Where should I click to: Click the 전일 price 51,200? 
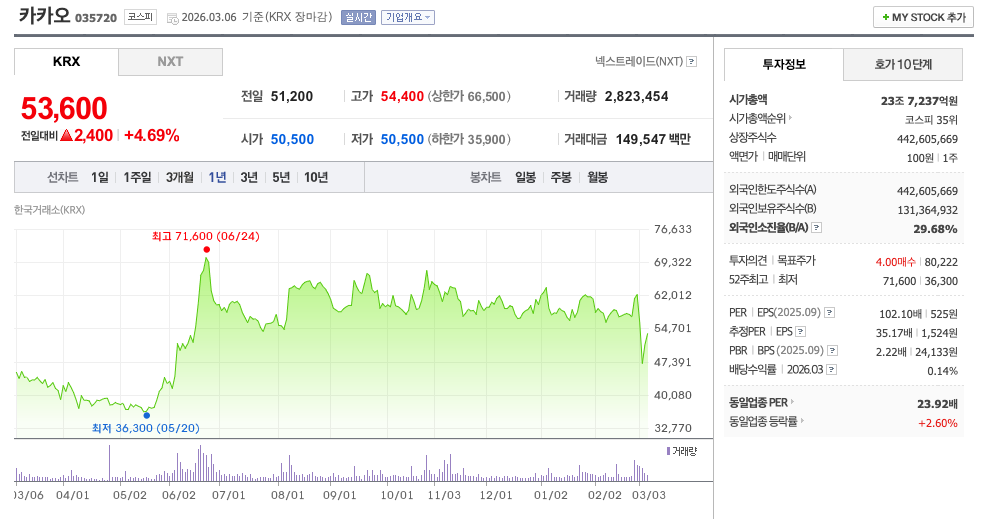(292, 96)
